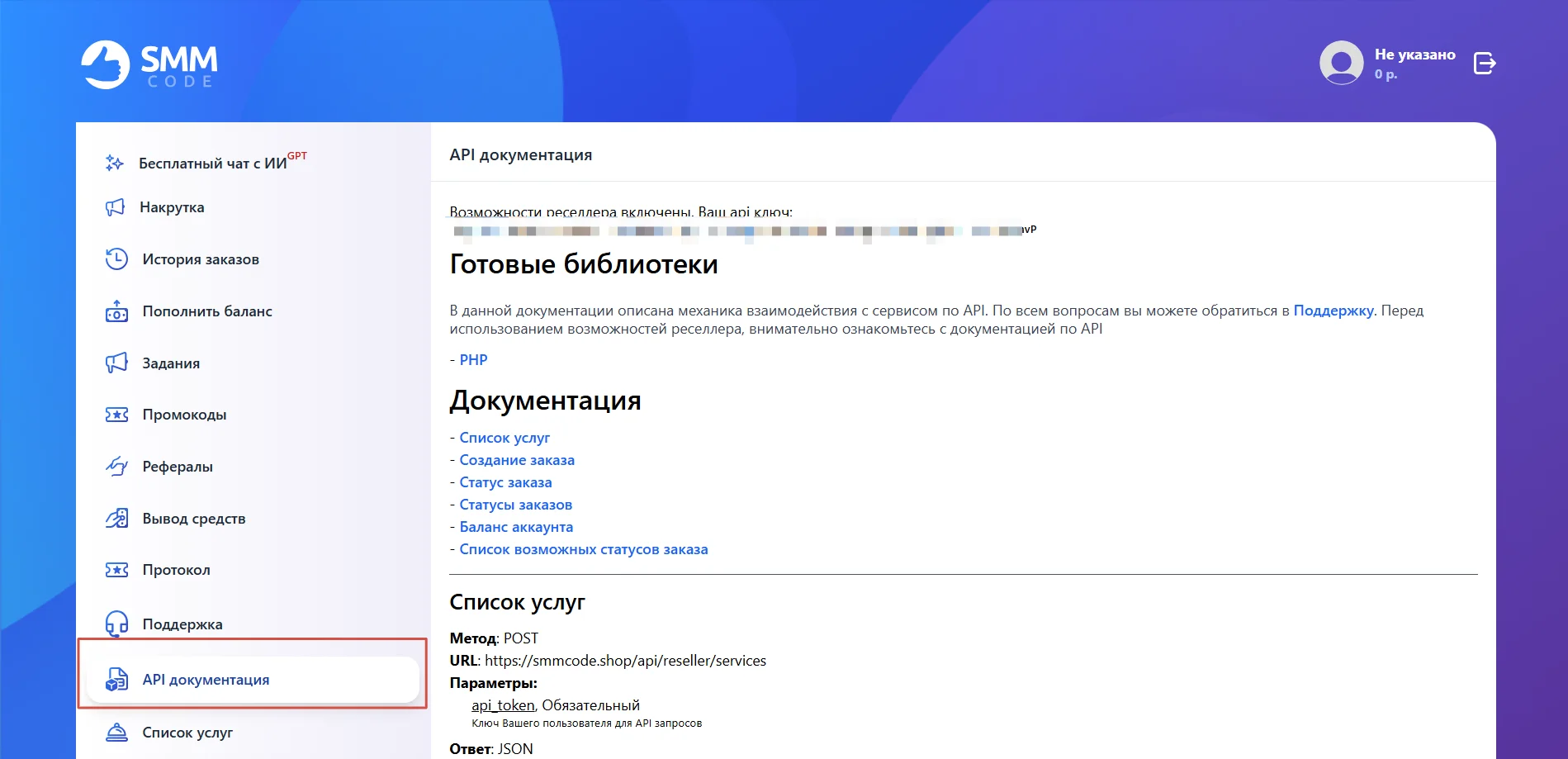Click the megaphone icon next to Накрутка
Image resolution: width=1568 pixels, height=759 pixels.
[x=115, y=207]
